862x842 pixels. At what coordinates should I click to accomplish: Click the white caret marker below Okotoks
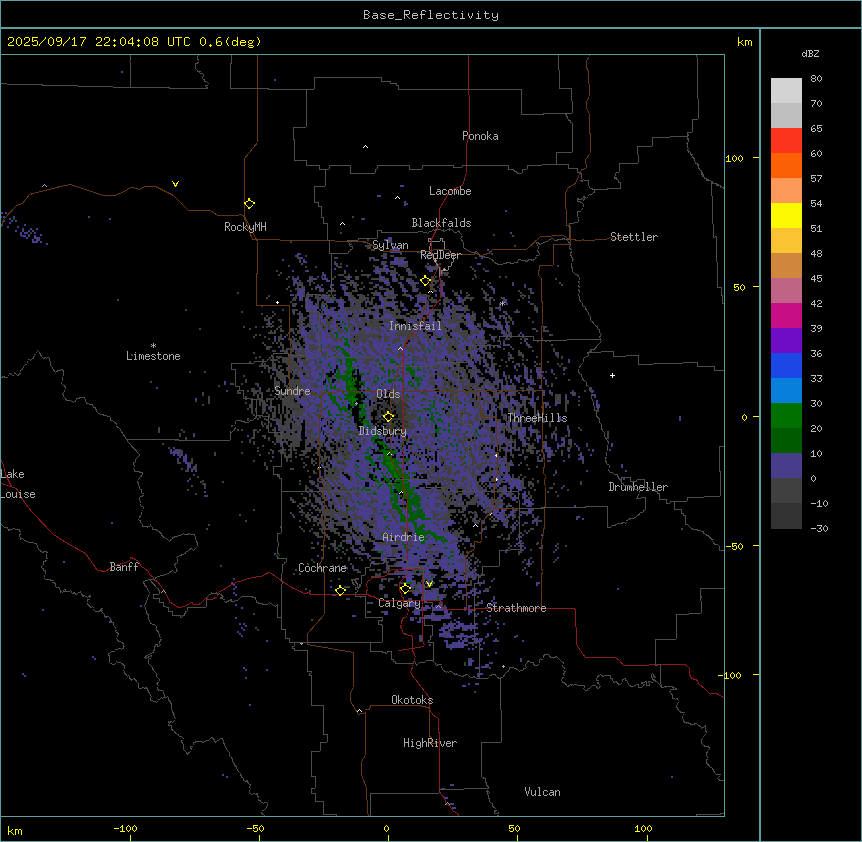(x=359, y=711)
